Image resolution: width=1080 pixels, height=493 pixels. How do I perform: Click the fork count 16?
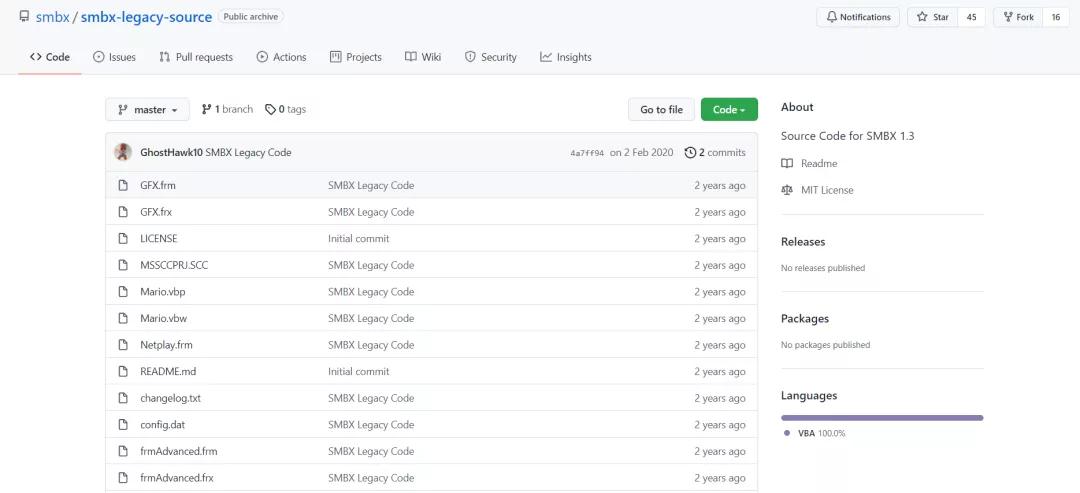point(1056,17)
